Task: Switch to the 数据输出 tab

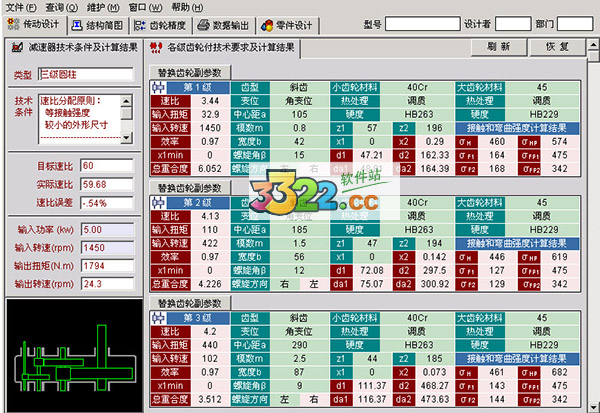Action: coord(223,25)
